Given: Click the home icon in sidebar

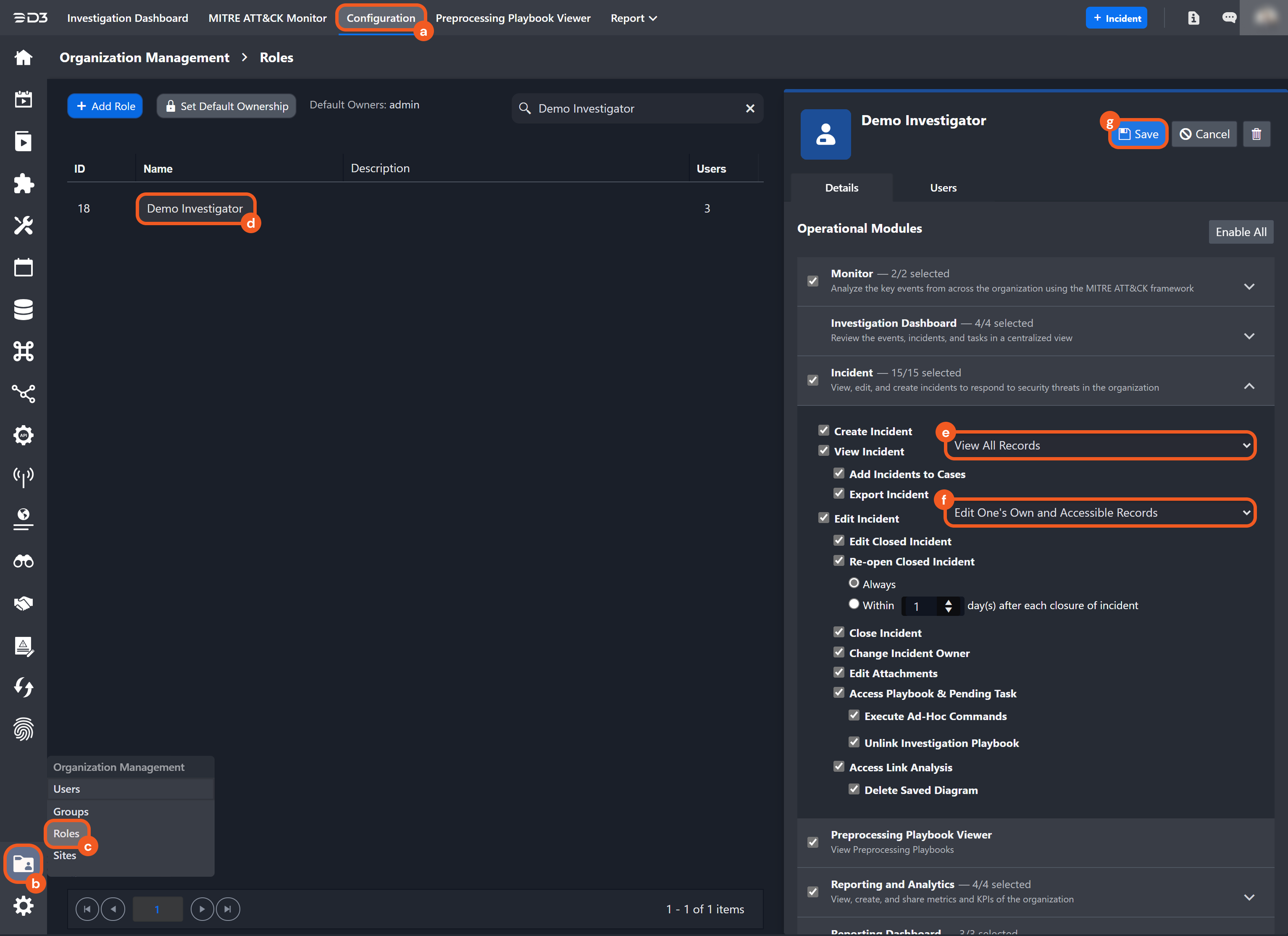Looking at the screenshot, I should pos(23,58).
